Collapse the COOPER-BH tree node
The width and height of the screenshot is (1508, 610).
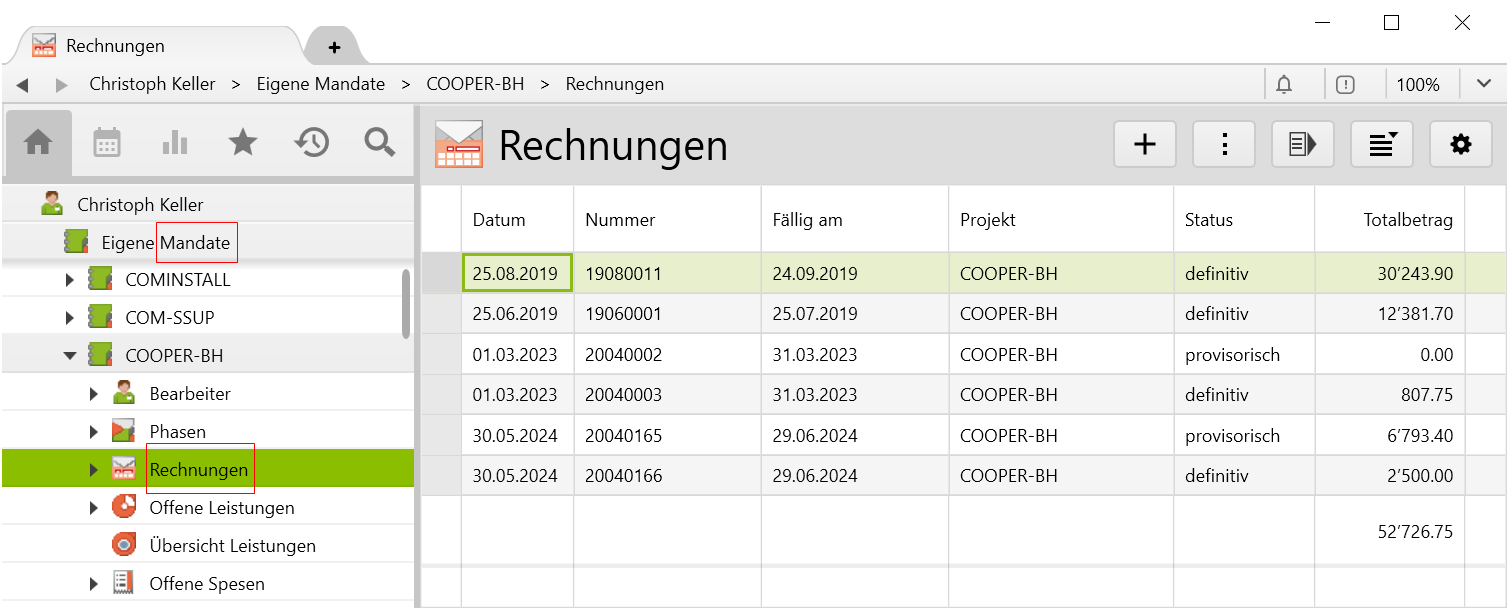coord(69,355)
